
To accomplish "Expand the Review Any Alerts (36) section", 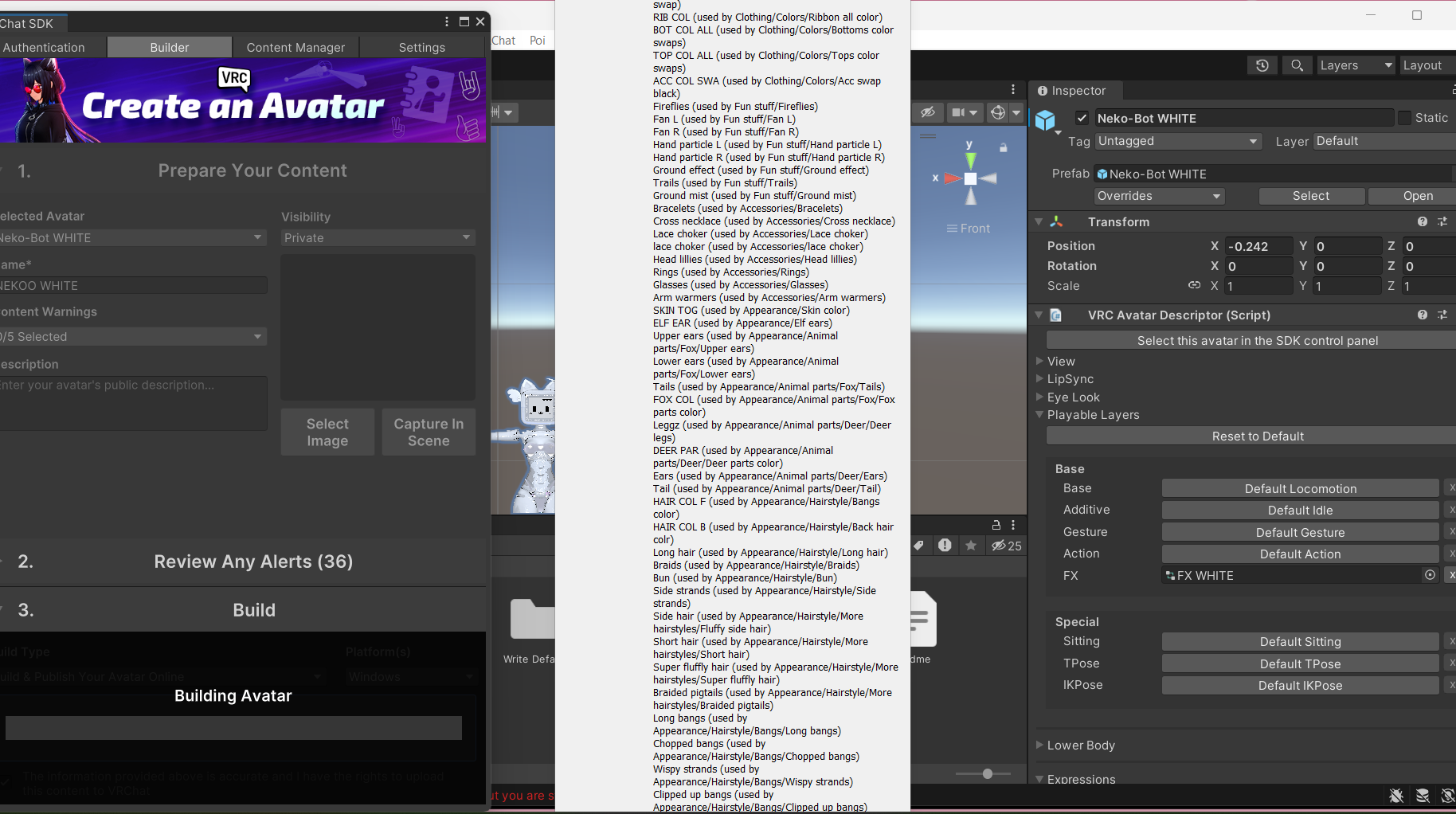I will [243, 562].
